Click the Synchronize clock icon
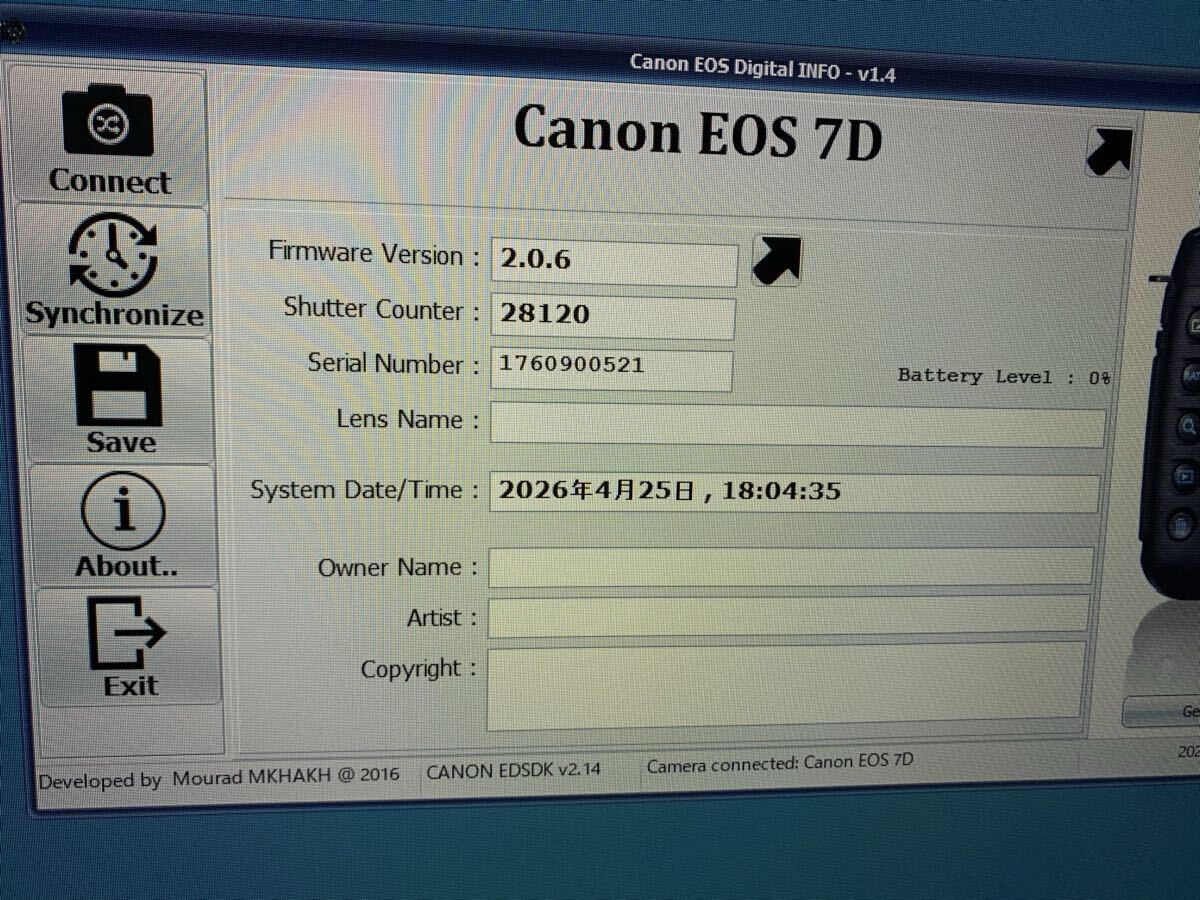The height and width of the screenshot is (900, 1200). 112,254
